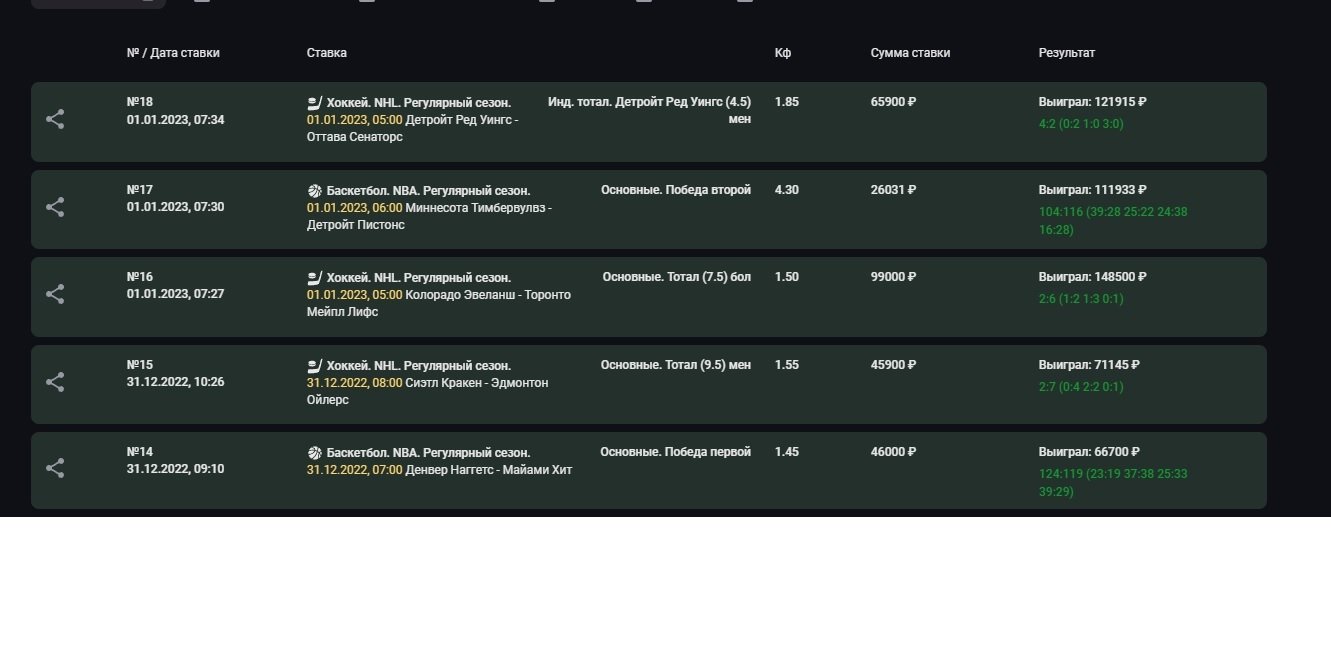Click "Выиграл: 71145 ₽" result text
The image size is (1331, 648).
coord(1088,365)
